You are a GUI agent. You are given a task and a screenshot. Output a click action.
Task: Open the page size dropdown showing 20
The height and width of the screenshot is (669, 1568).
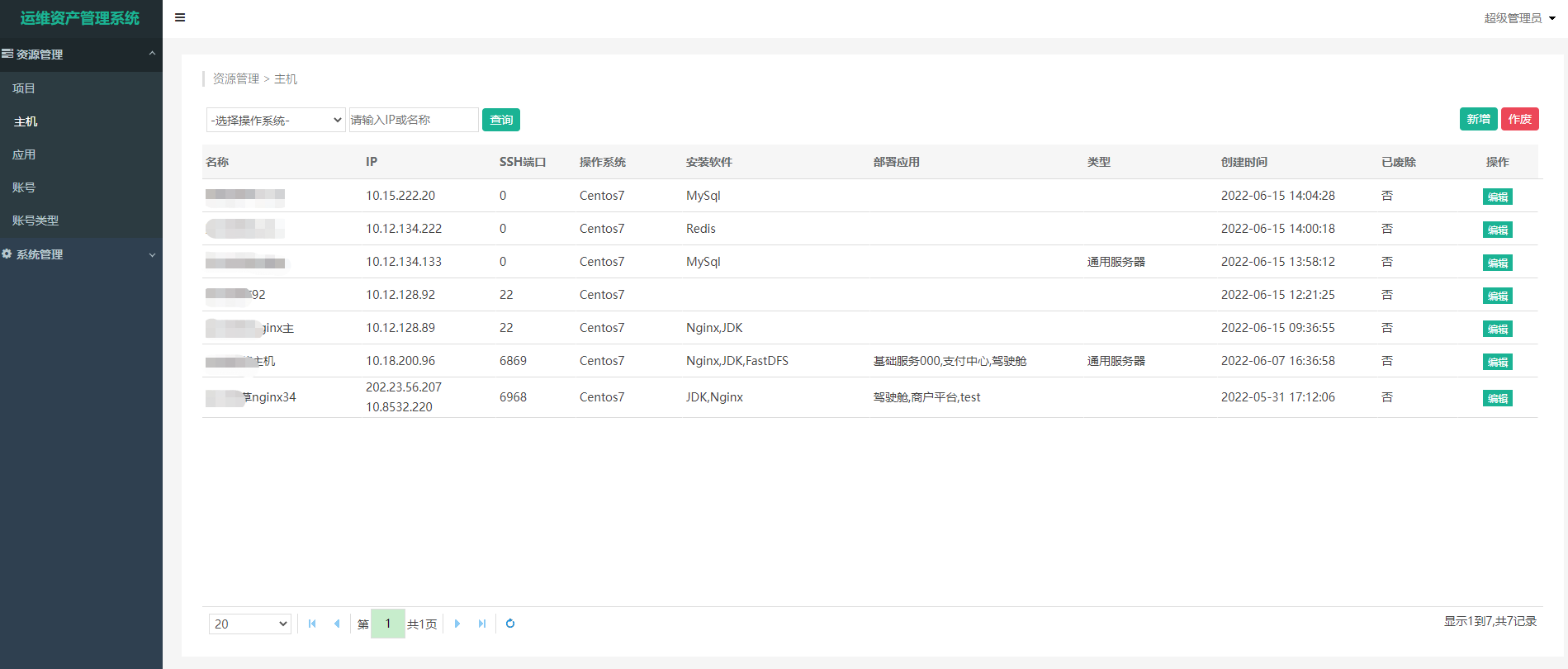pos(250,624)
